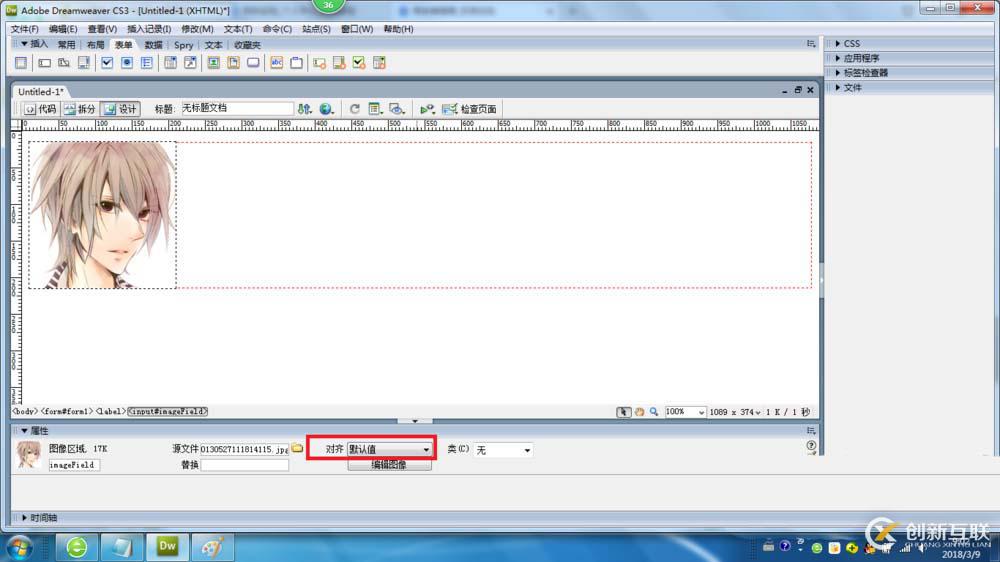Open the 对齐 alignment dropdown
Screen dimensions: 1000x562
point(390,449)
